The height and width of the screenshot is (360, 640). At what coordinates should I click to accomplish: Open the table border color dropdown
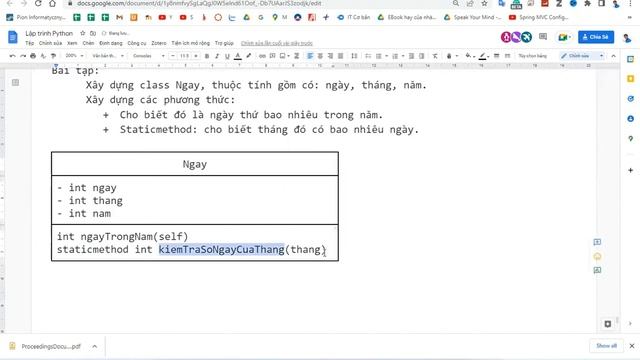(x=484, y=56)
